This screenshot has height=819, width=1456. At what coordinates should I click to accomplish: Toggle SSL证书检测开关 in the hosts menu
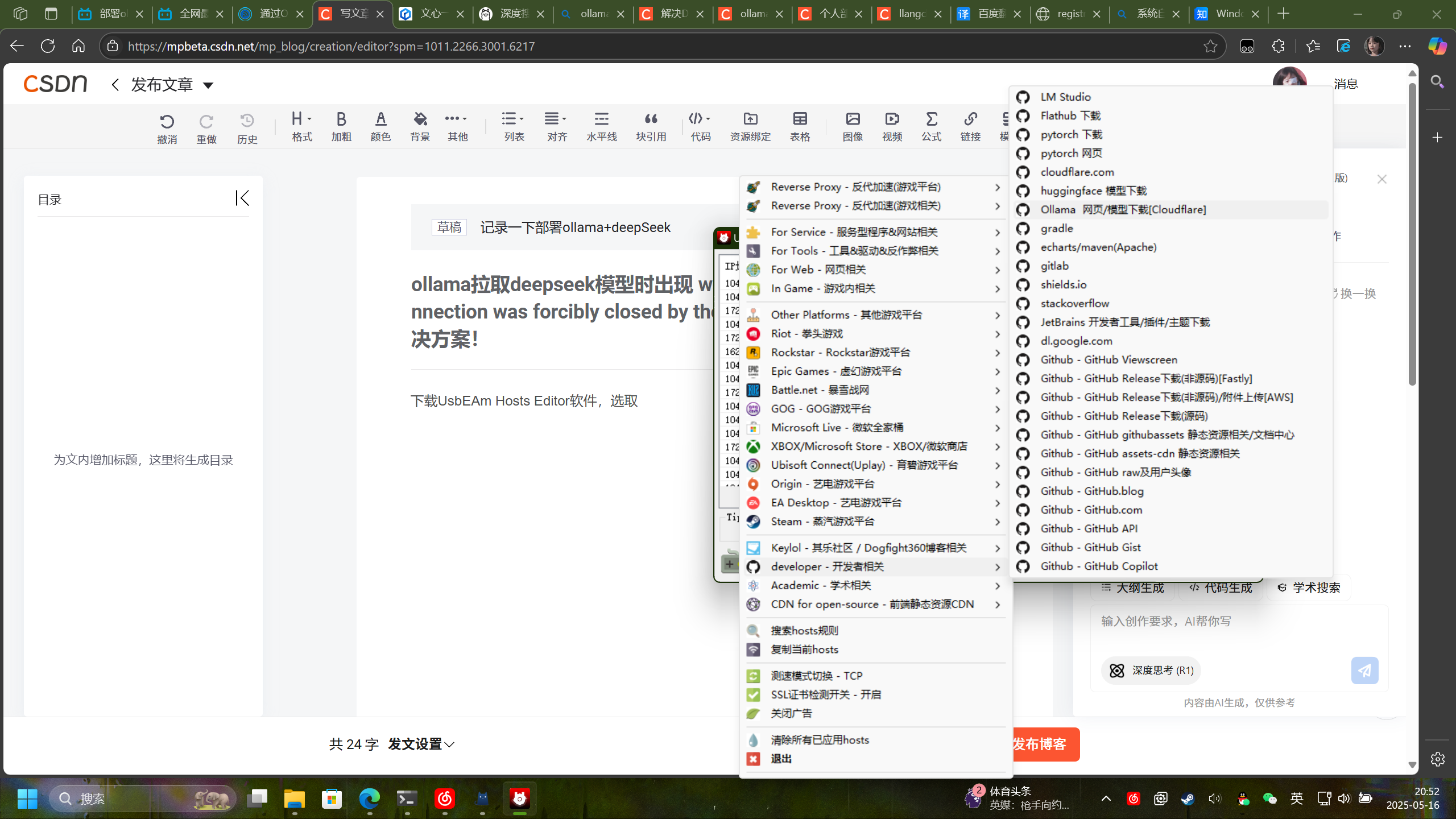click(824, 694)
